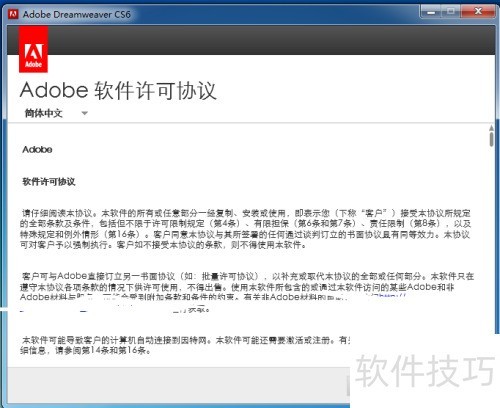Viewport: 500px width, 408px height.
Task: Click the 'Adobe 软件许可协议' heading
Action: tap(118, 91)
